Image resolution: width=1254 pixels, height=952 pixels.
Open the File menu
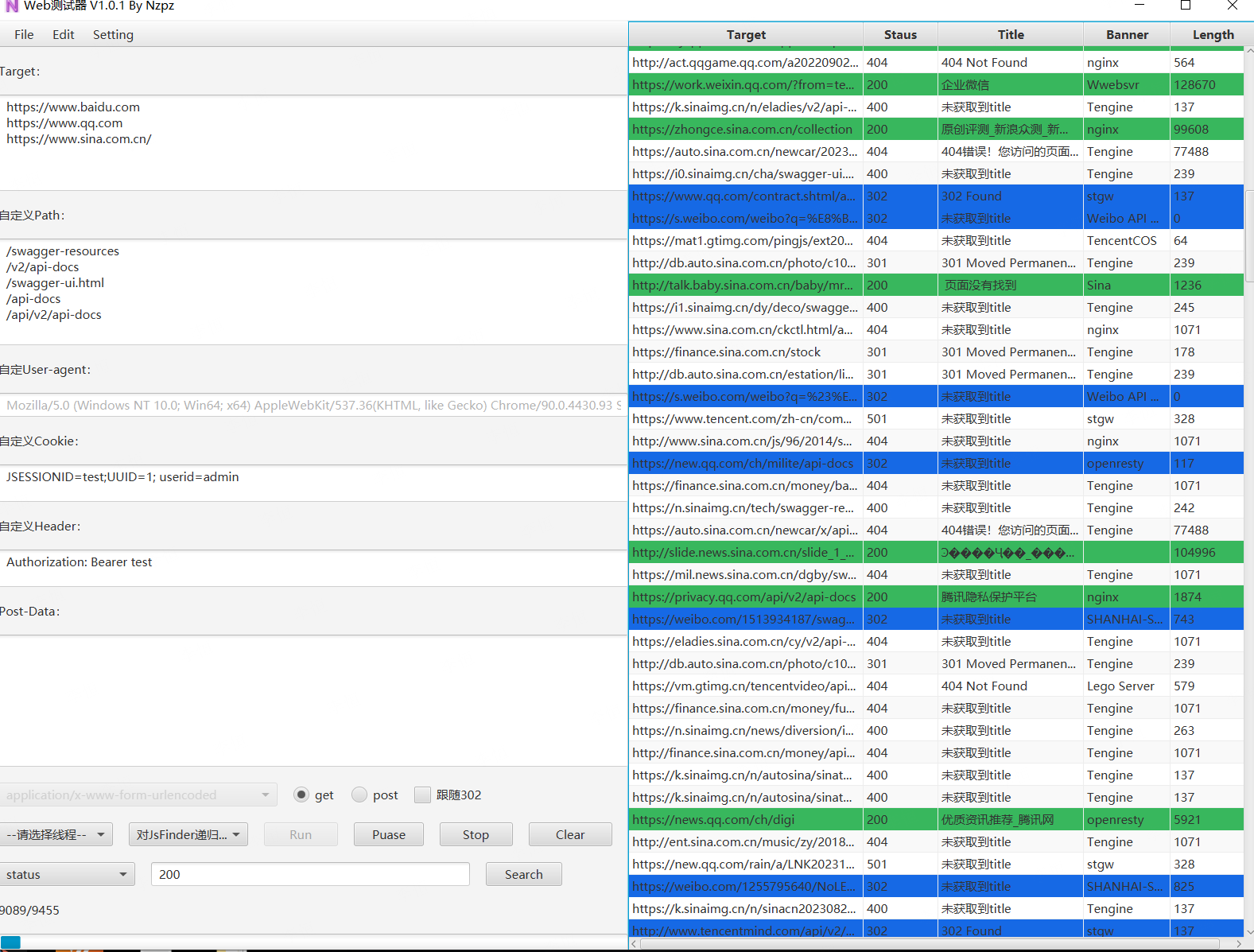[24, 34]
